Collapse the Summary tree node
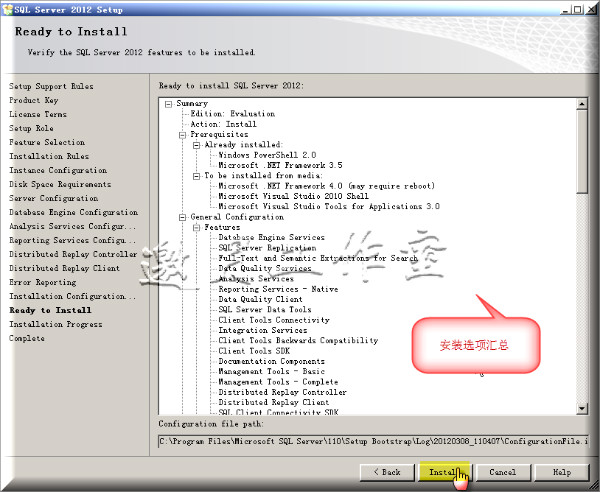 click(x=168, y=104)
